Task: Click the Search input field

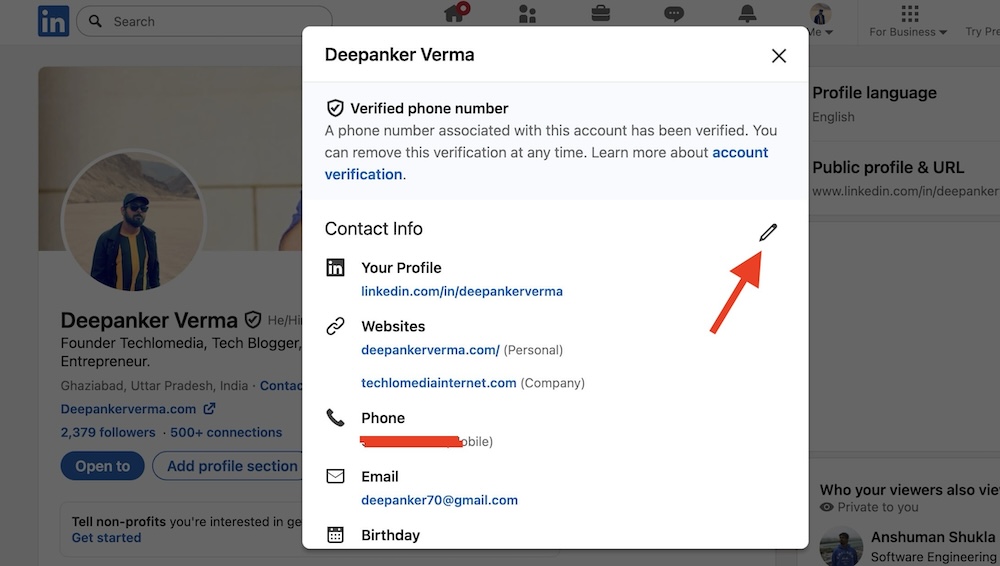Action: click(x=204, y=21)
